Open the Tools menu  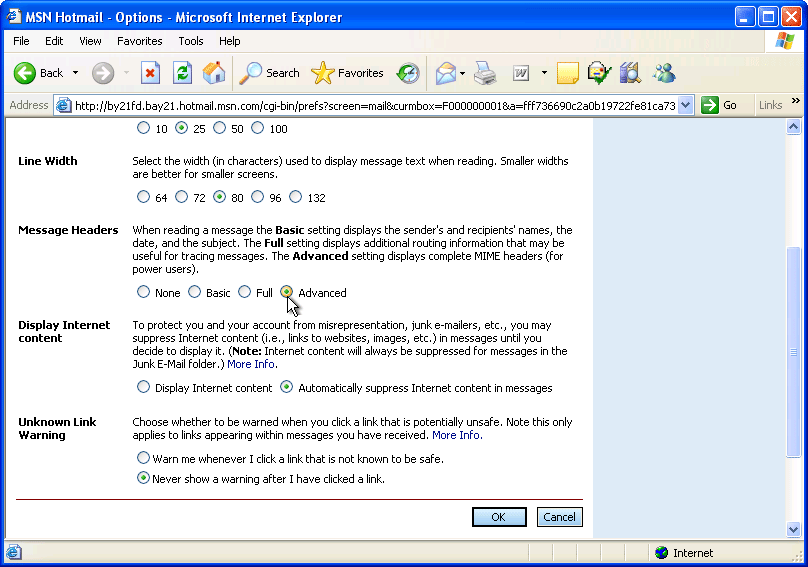point(191,41)
